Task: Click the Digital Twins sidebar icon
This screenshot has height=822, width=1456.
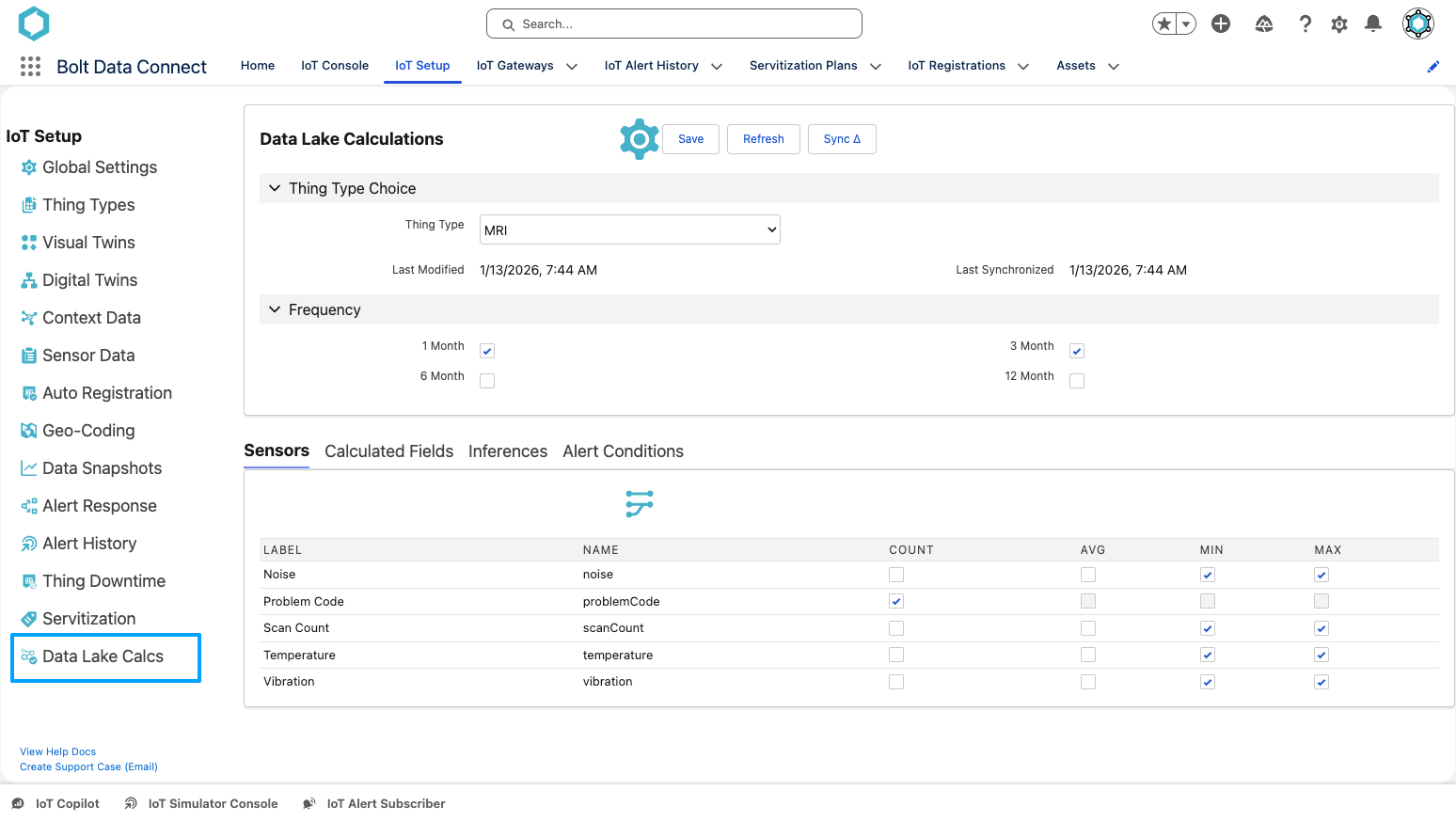Action: coord(29,280)
